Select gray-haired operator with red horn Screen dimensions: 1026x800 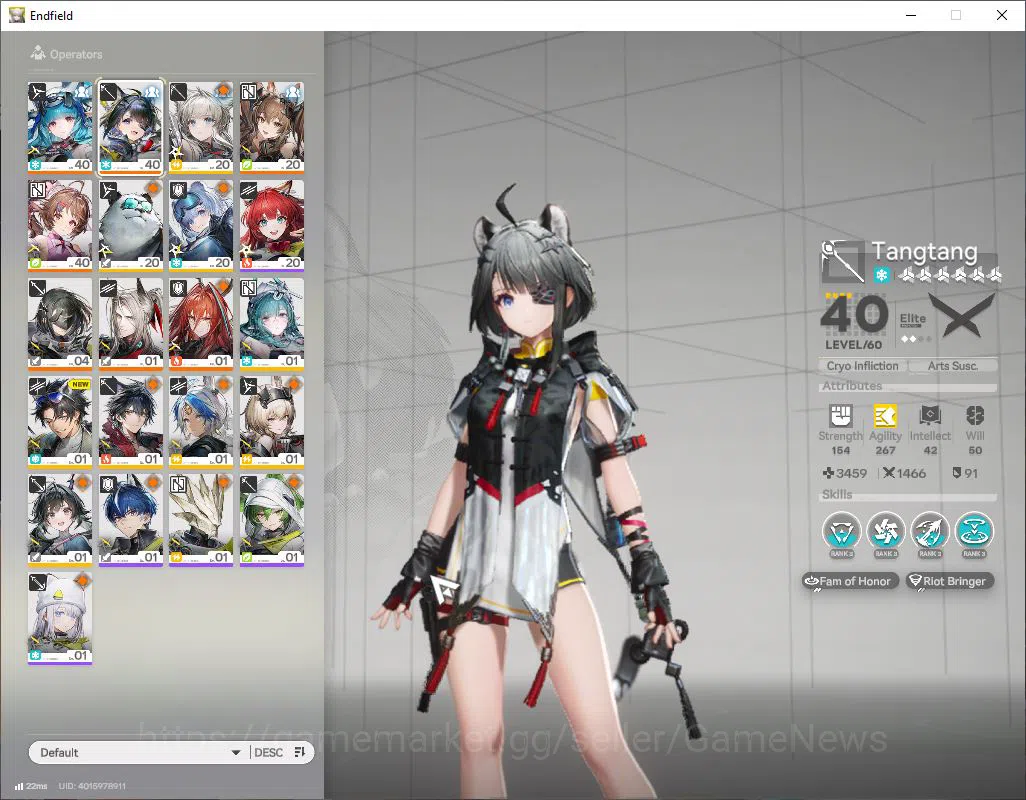tap(131, 324)
